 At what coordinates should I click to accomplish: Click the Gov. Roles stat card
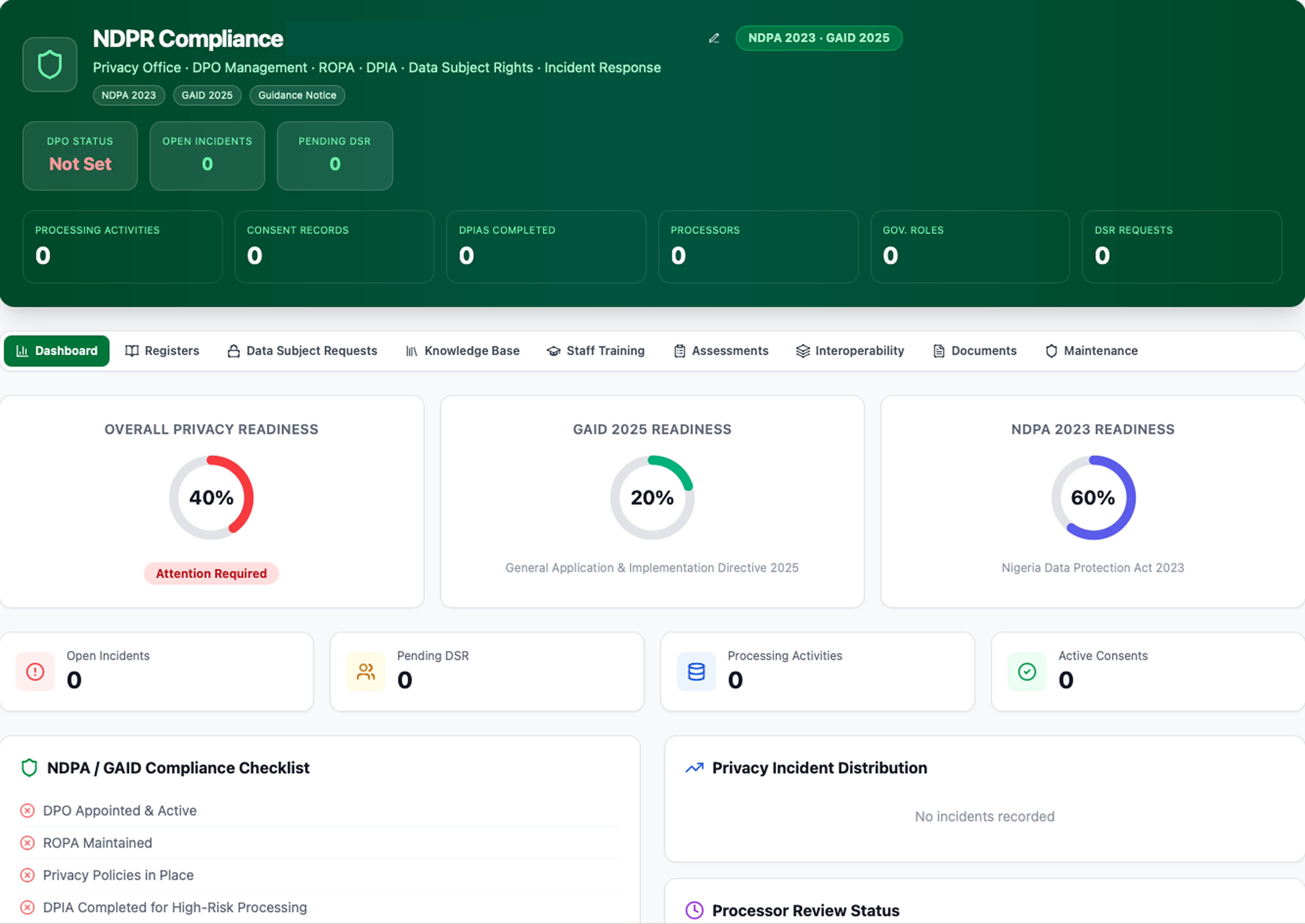pyautogui.click(x=970, y=246)
